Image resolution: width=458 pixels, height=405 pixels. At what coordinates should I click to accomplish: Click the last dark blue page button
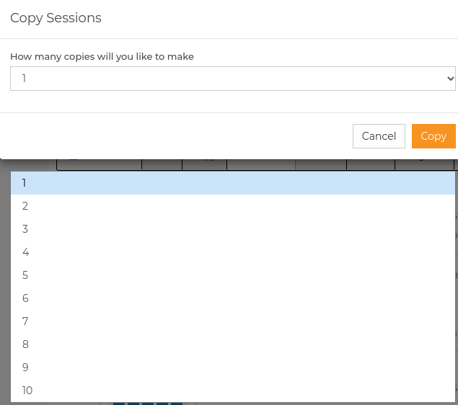(x=177, y=403)
